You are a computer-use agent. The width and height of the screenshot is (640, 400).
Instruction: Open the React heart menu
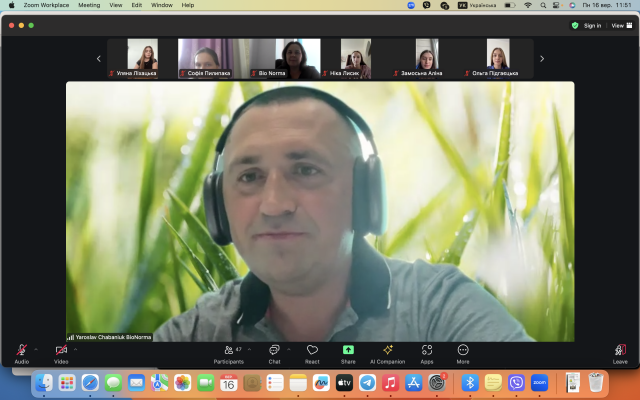coord(312,354)
